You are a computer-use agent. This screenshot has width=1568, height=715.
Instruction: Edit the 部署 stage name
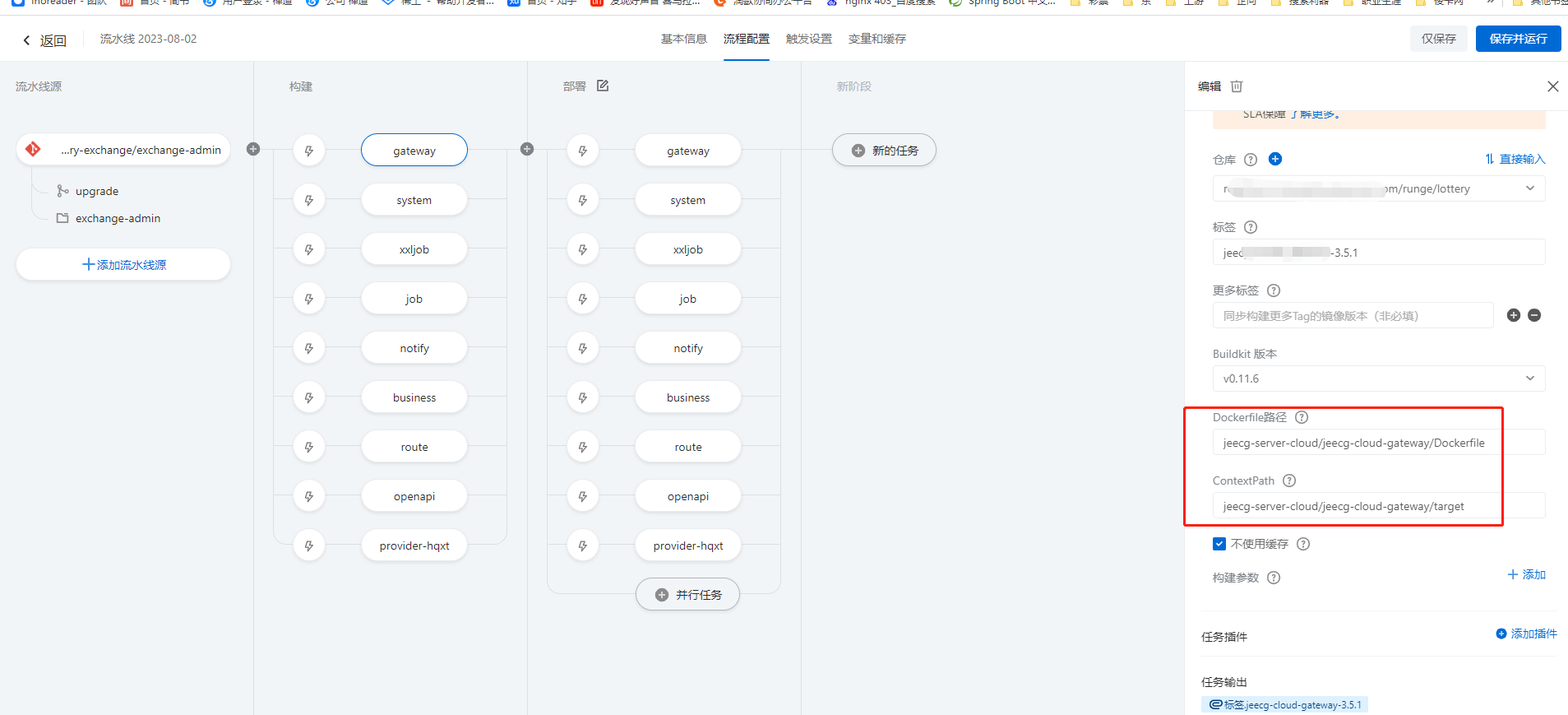click(x=603, y=86)
